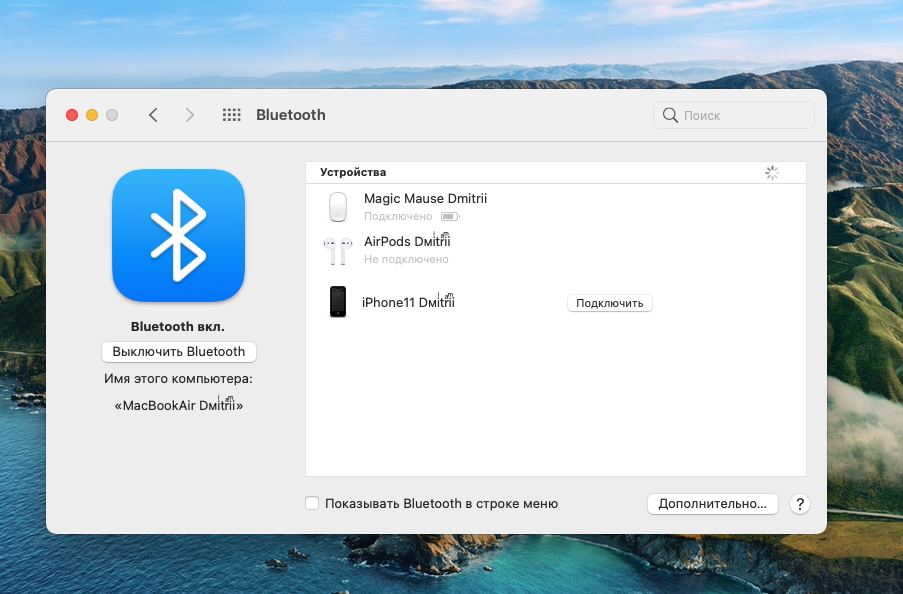This screenshot has height=594, width=903.
Task: Click the 'Подключено' status text
Action: pos(398,216)
